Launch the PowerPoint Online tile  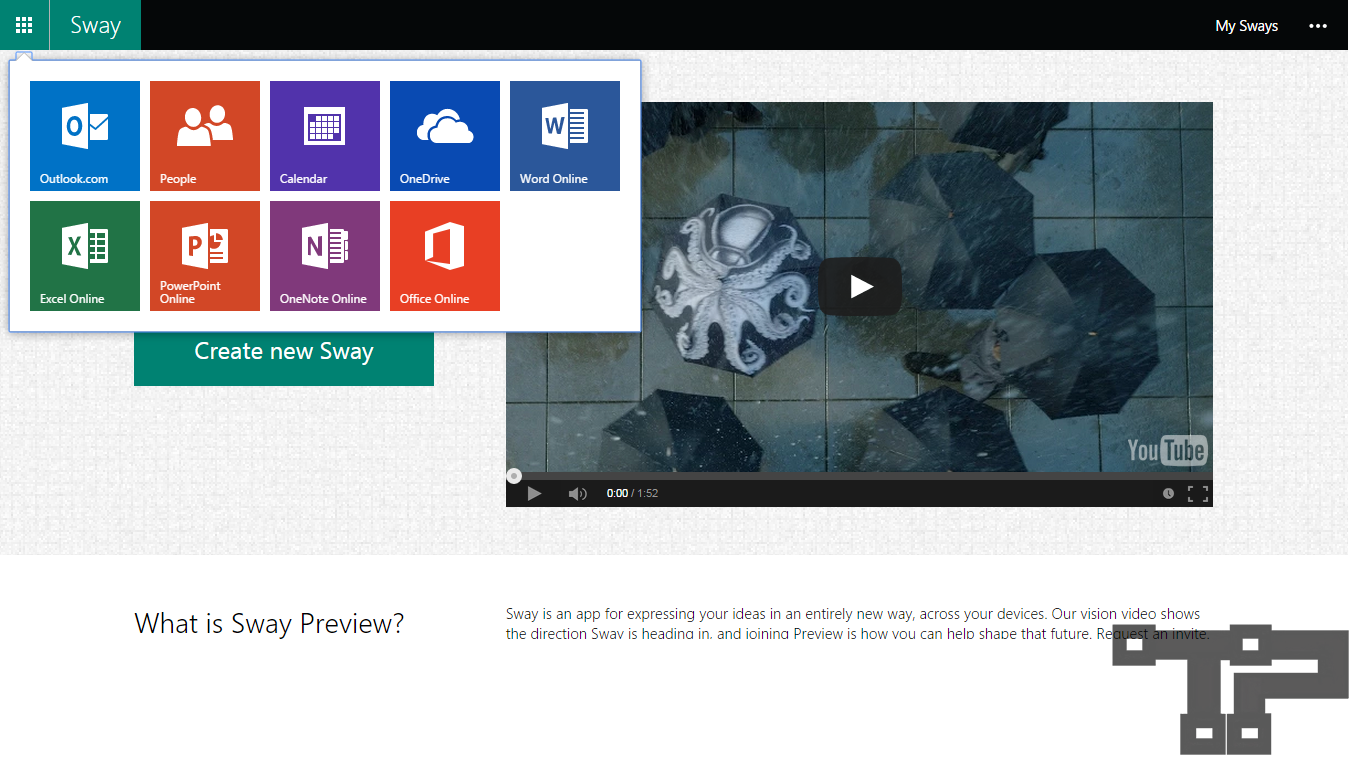(205, 256)
